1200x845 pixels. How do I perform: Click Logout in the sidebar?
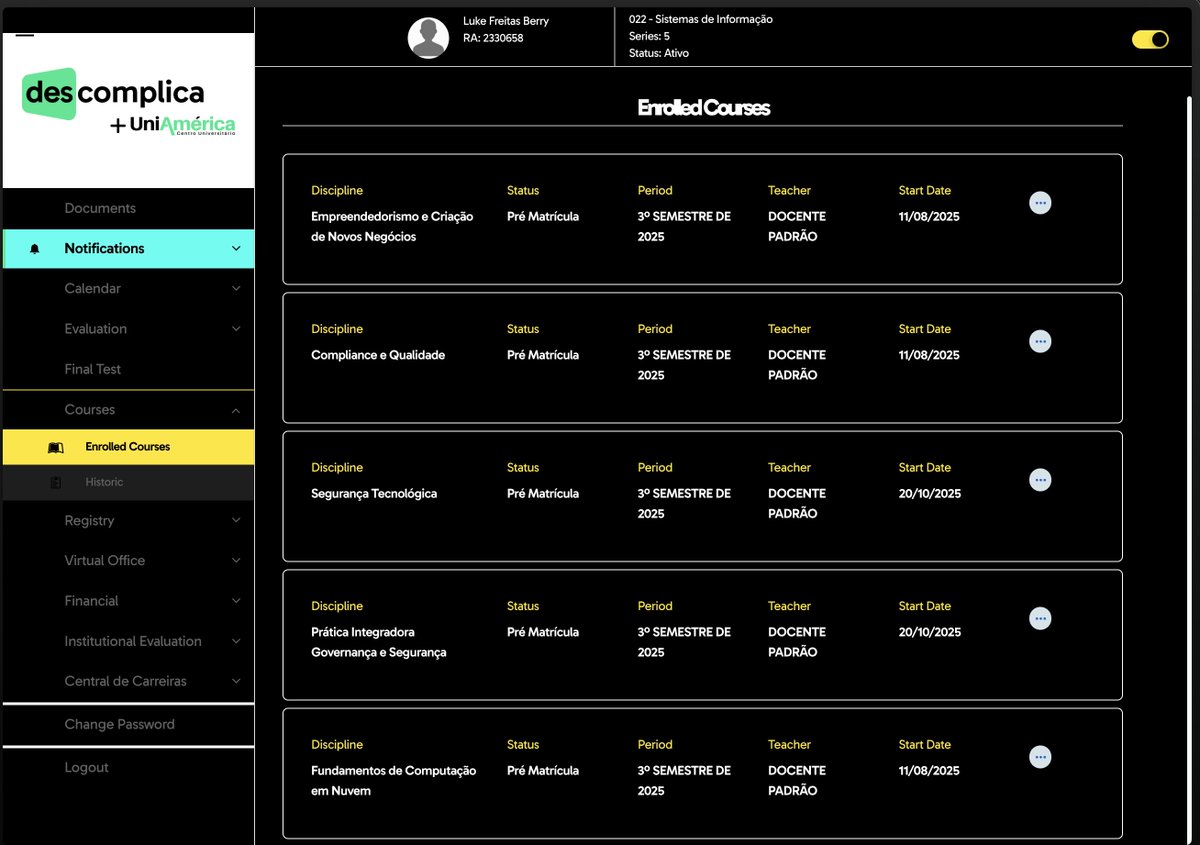coord(86,768)
